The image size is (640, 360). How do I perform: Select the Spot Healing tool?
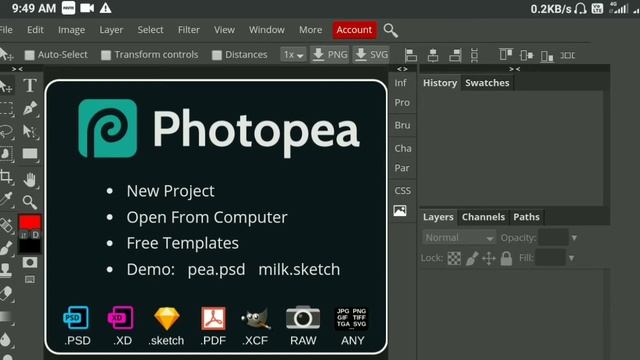[6, 225]
